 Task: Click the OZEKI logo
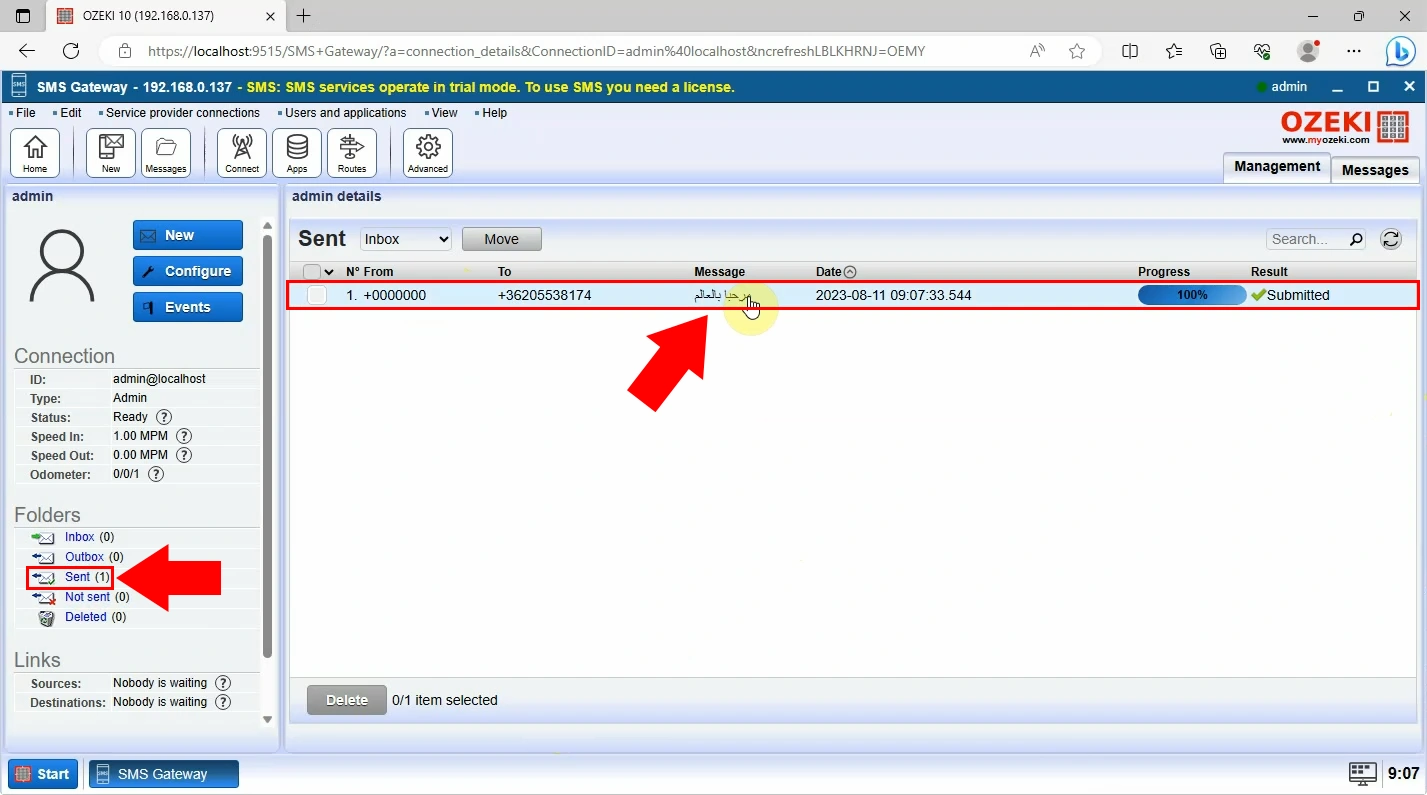click(x=1345, y=127)
